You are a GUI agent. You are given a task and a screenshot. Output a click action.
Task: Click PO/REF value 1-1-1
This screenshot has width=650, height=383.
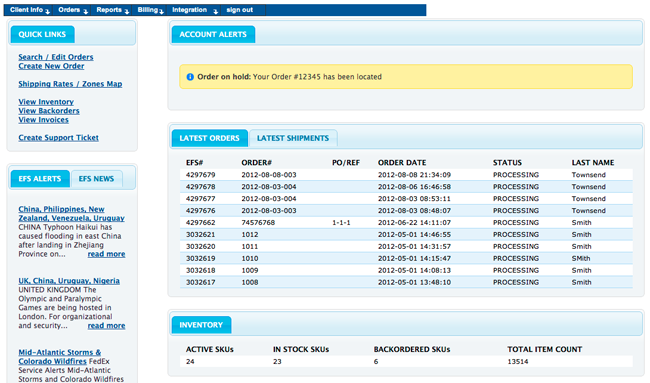point(341,223)
